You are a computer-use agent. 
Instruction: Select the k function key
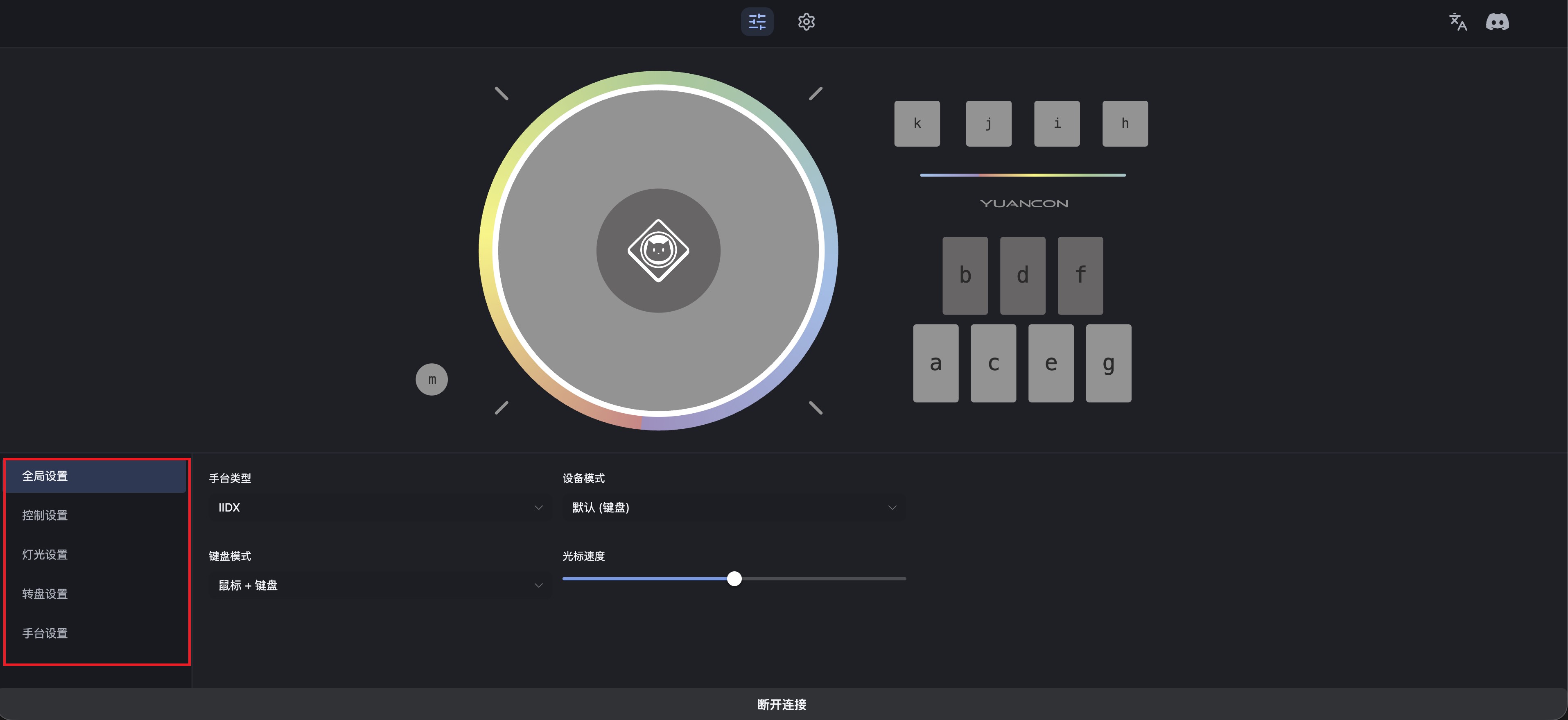pyautogui.click(x=917, y=124)
